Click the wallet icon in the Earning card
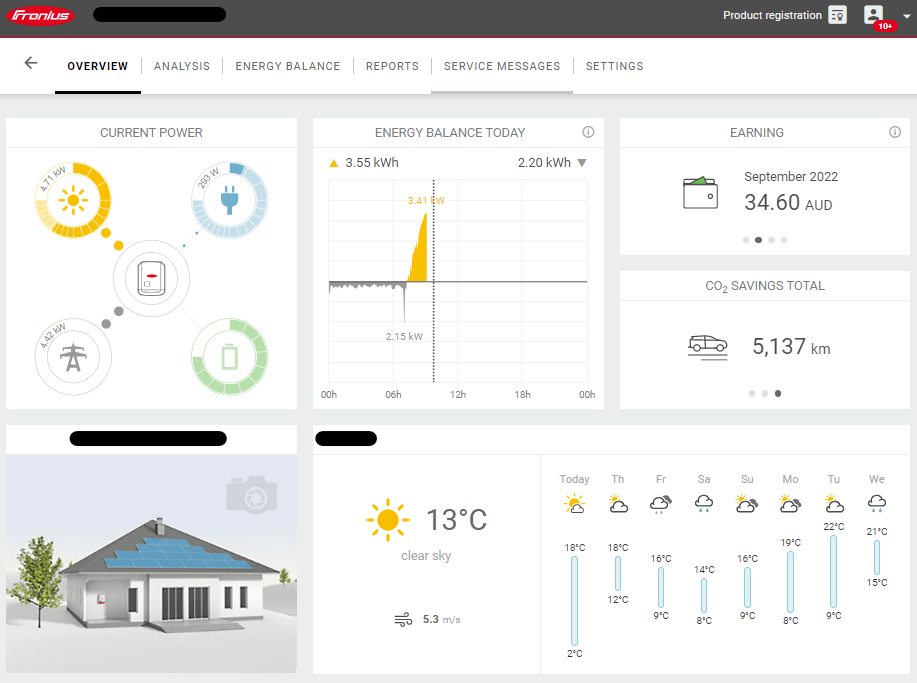917x683 pixels. pyautogui.click(x=700, y=192)
